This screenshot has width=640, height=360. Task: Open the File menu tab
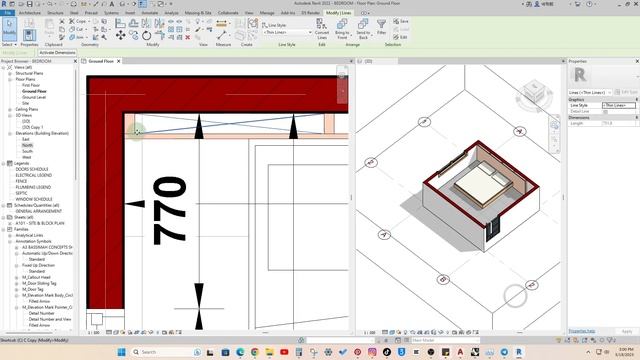pyautogui.click(x=7, y=13)
